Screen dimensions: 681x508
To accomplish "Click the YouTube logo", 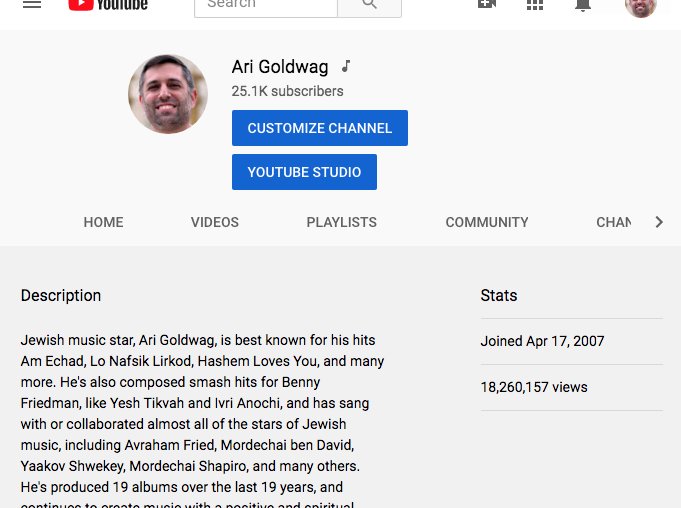I will click(x=108, y=5).
